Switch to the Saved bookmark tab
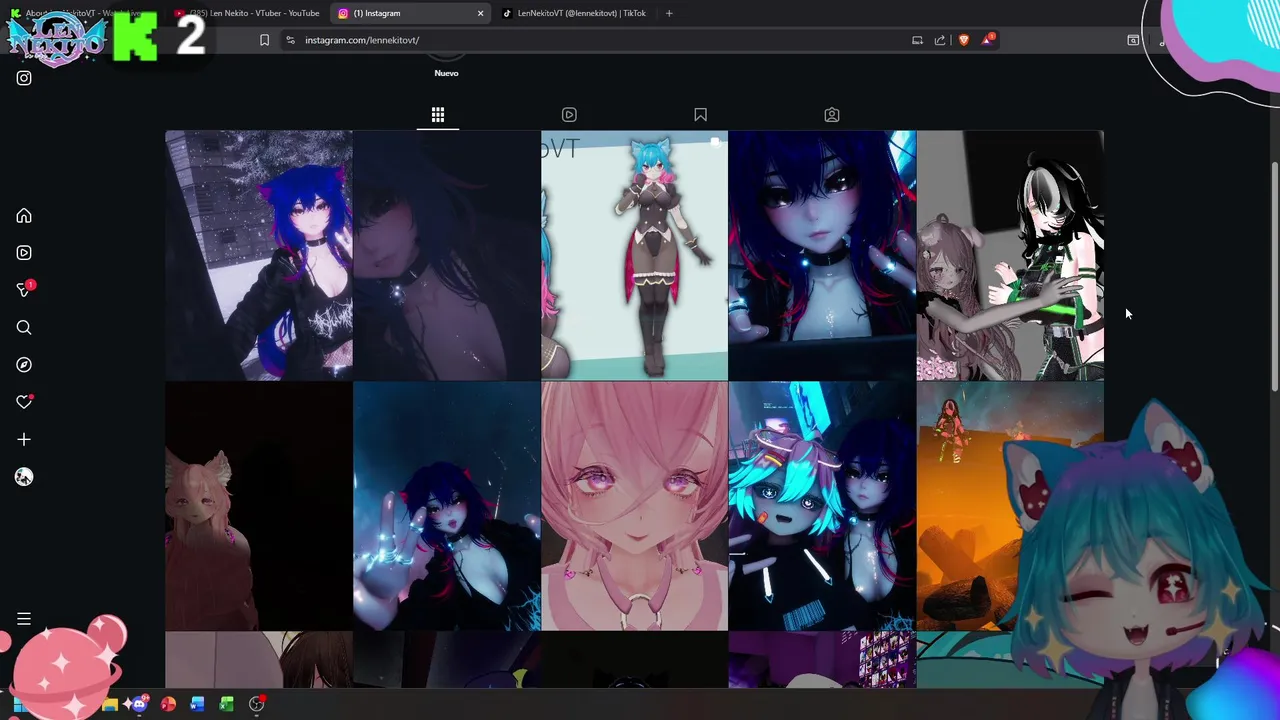1280x720 pixels. point(701,115)
